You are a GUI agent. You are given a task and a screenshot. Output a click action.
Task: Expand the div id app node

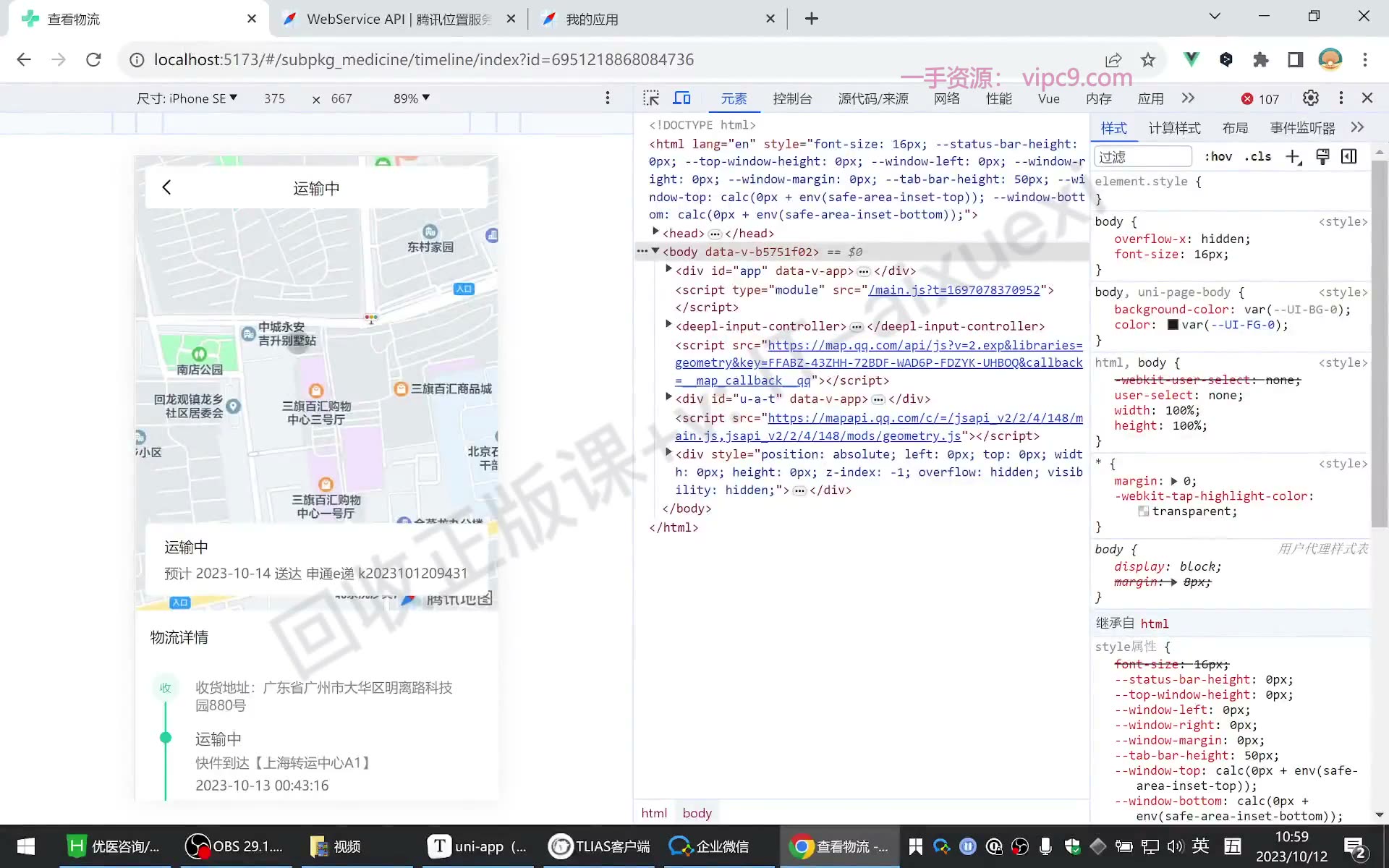click(668, 270)
